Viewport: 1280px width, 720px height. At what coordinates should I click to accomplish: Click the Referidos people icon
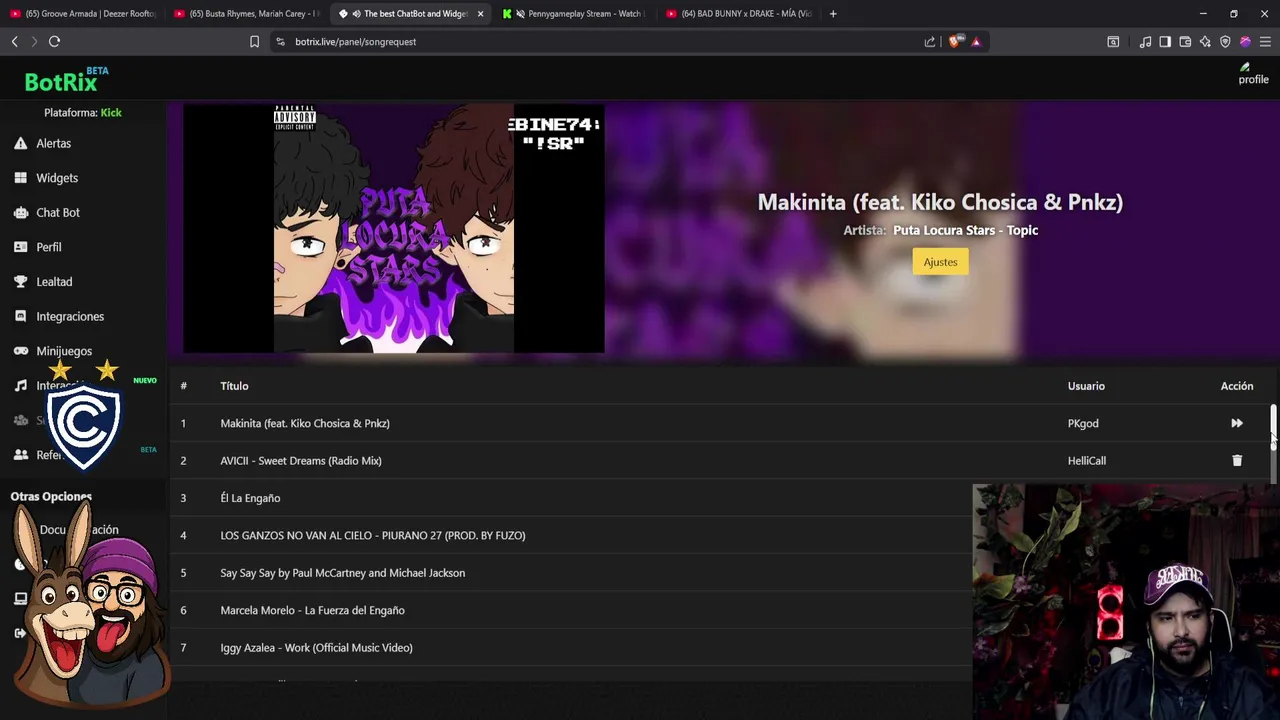pos(20,455)
